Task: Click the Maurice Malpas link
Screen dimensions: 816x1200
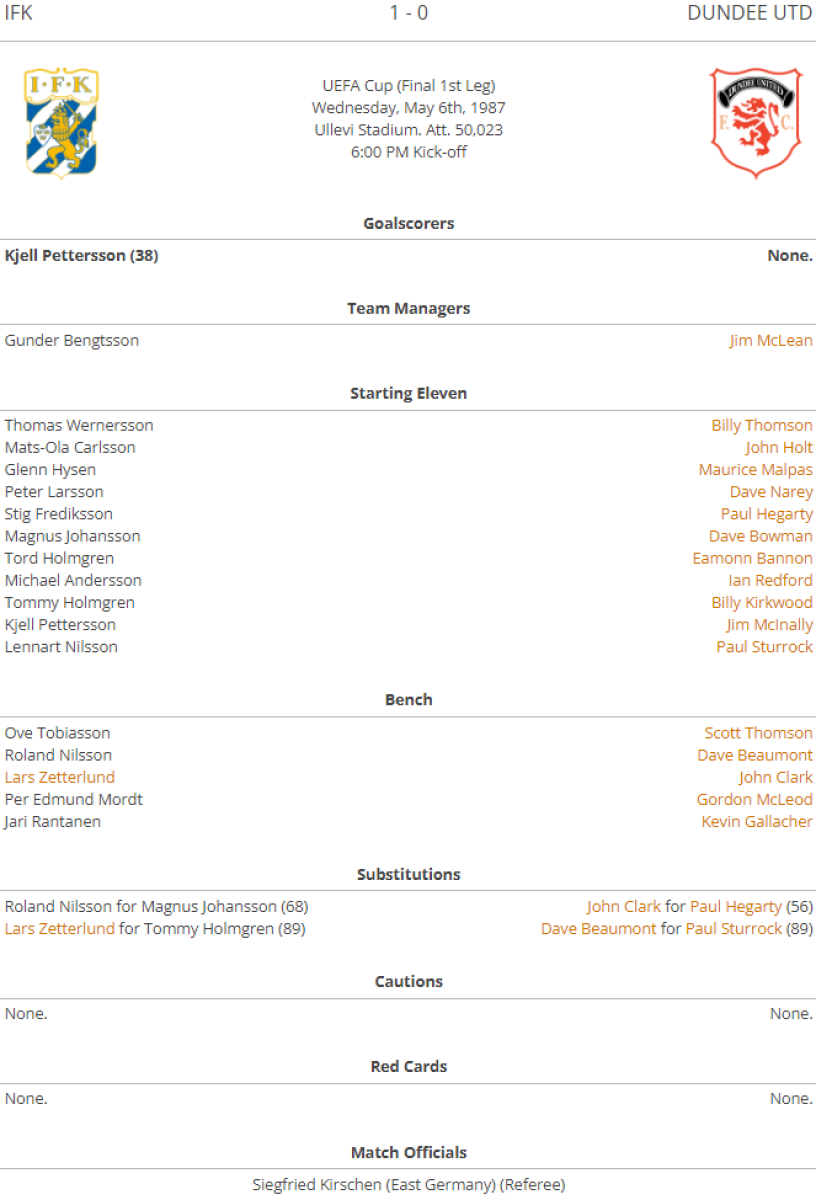Action: click(x=755, y=470)
